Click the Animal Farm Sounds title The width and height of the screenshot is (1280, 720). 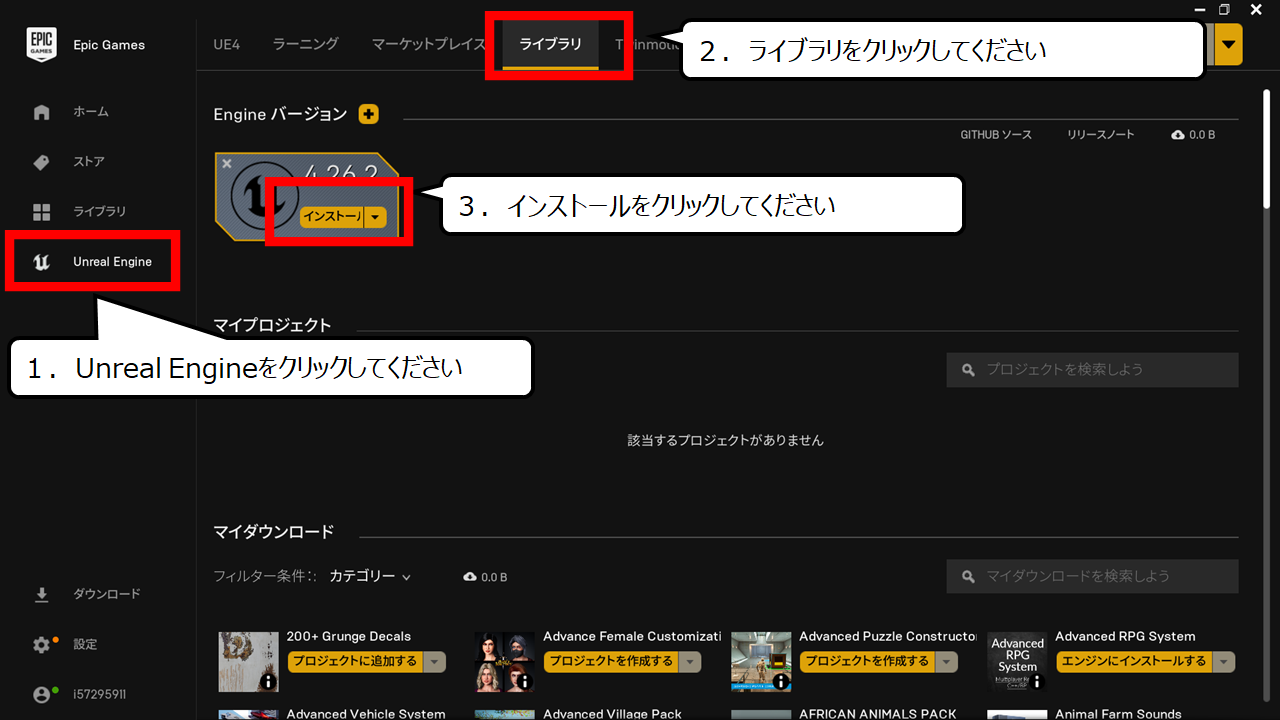coord(1118,713)
